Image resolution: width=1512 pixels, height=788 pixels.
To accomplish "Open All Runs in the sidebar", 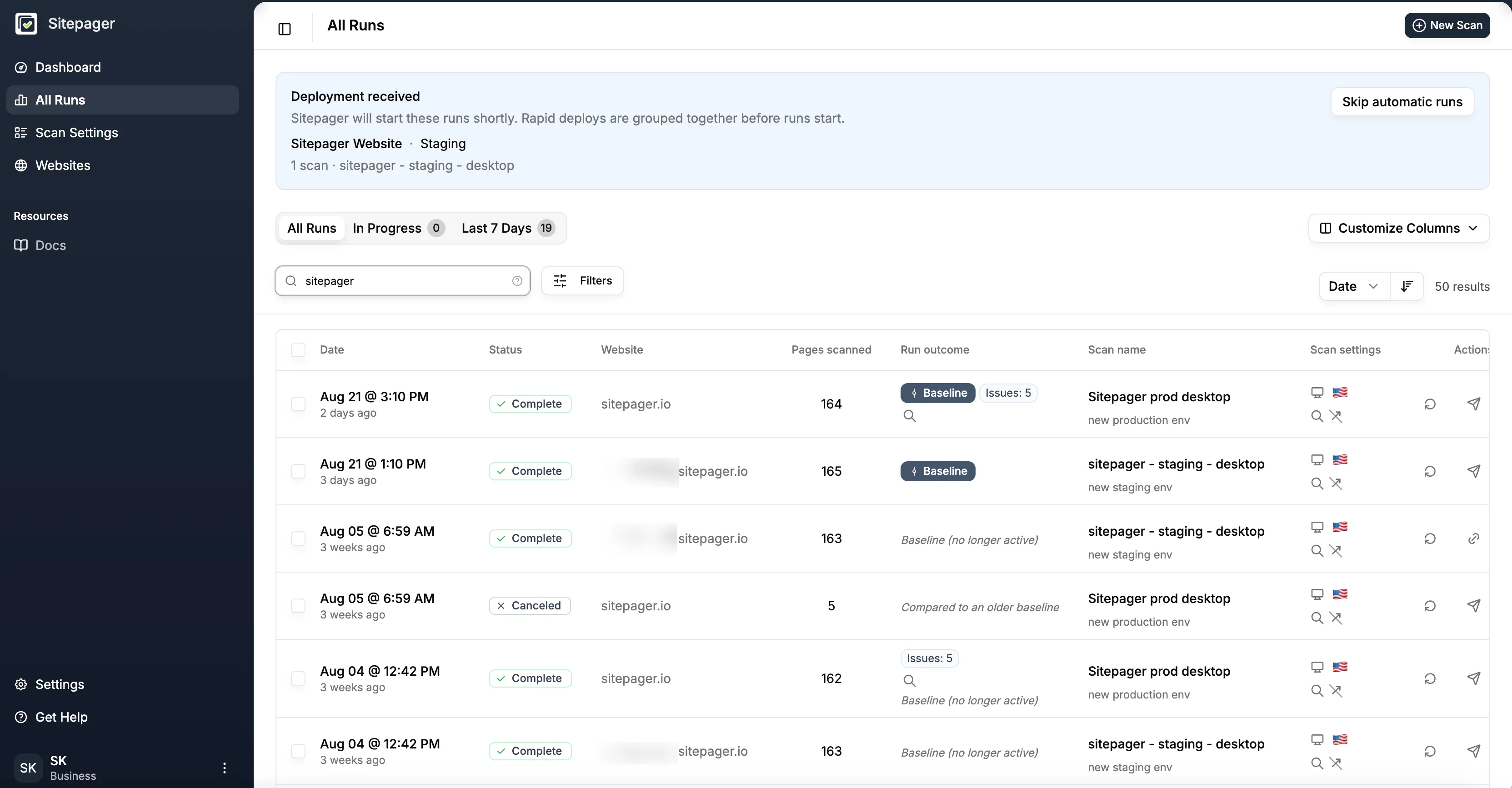I will [x=123, y=100].
